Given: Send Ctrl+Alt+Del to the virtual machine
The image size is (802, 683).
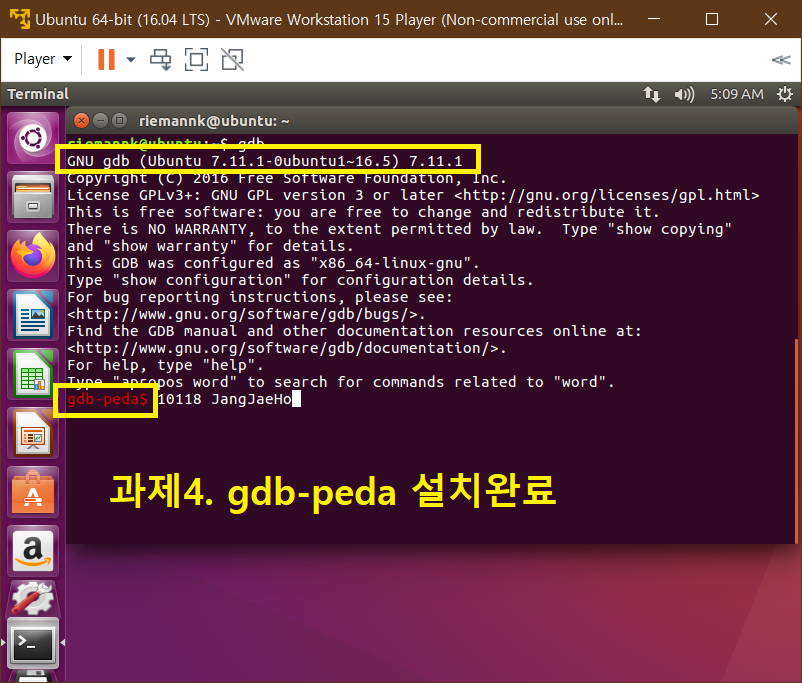Looking at the screenshot, I should click(x=161, y=59).
